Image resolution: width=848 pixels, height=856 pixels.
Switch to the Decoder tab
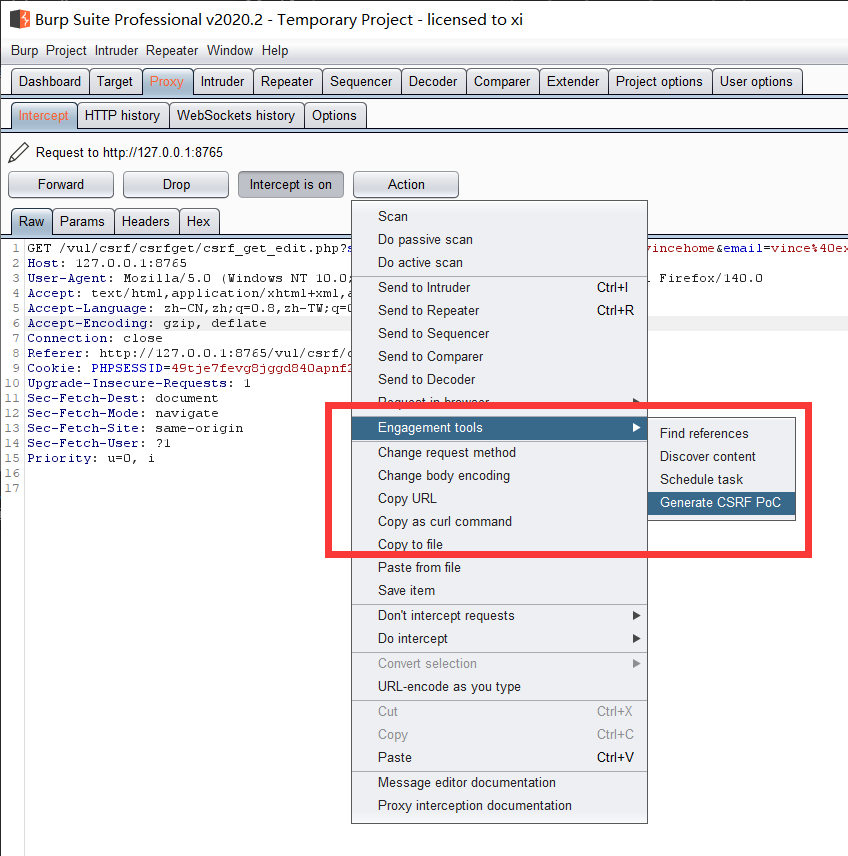click(x=433, y=81)
